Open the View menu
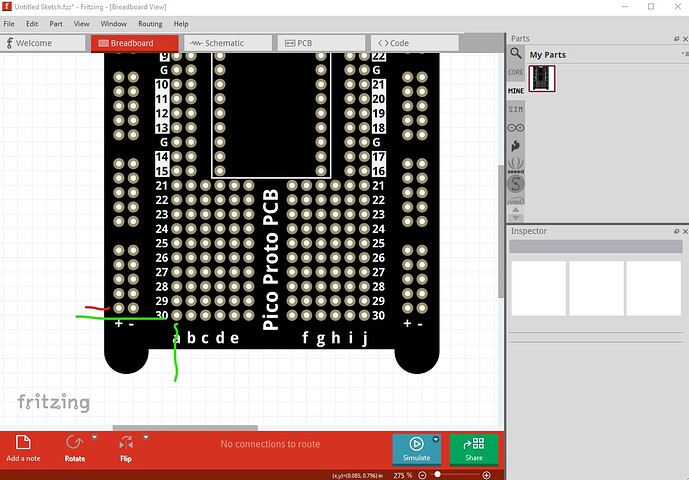 pos(81,24)
